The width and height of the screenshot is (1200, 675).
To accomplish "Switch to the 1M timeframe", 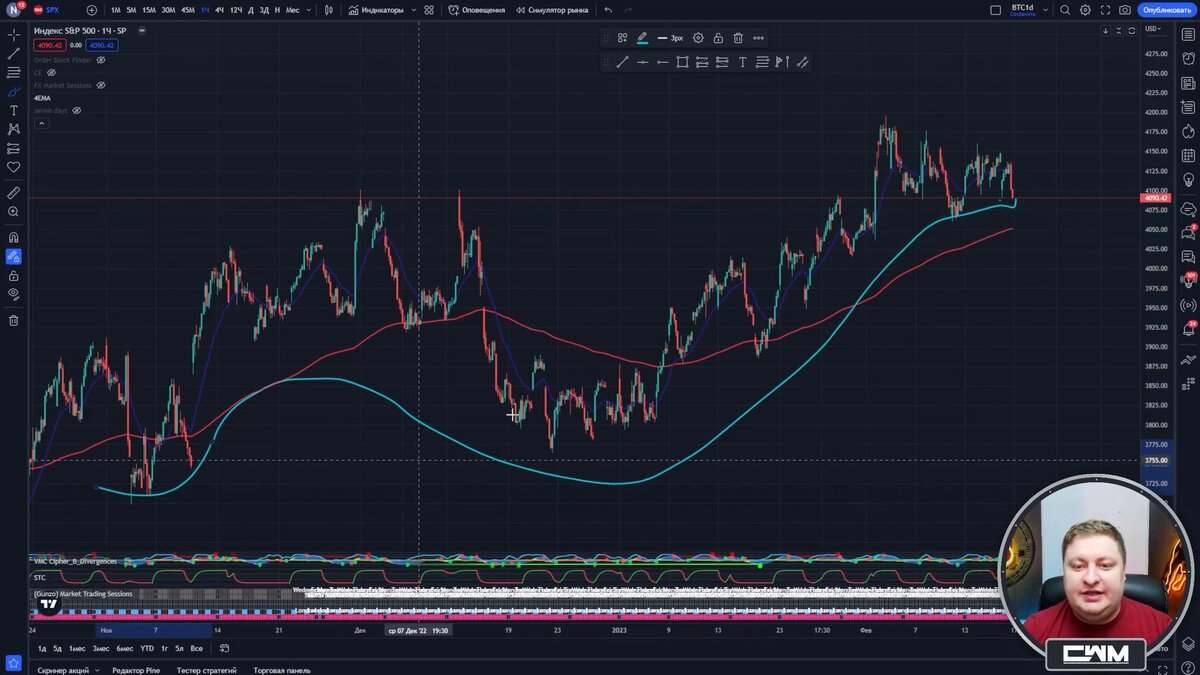I will click(116, 10).
